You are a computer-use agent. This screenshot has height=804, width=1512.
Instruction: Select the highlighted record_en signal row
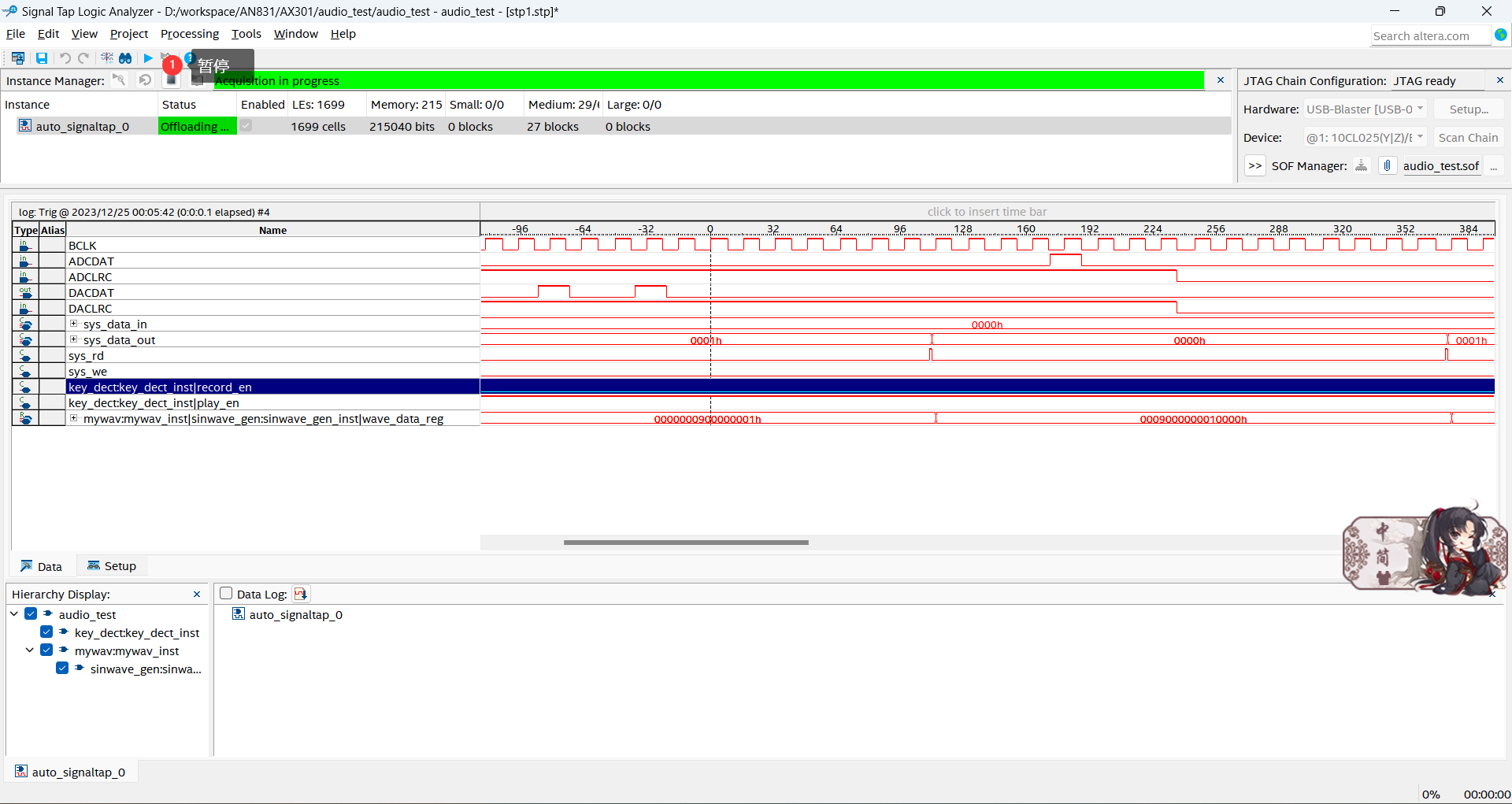272,387
